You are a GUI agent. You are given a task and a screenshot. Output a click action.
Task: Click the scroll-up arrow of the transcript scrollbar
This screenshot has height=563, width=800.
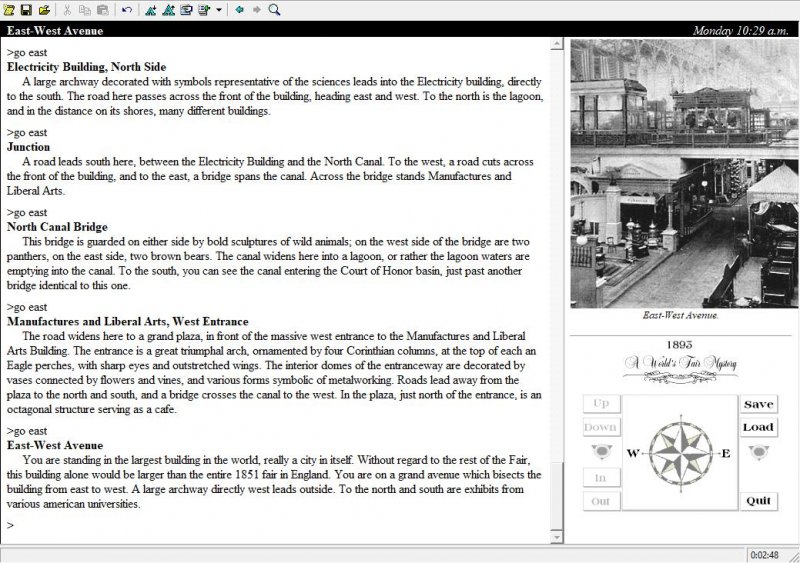[x=557, y=45]
